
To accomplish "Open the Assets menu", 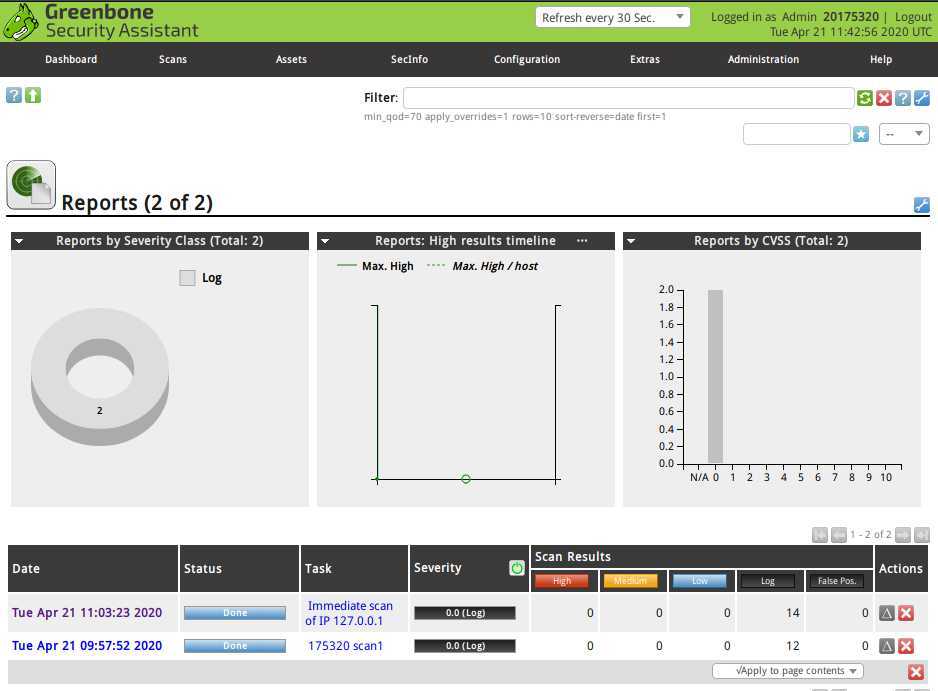I will pyautogui.click(x=291, y=59).
